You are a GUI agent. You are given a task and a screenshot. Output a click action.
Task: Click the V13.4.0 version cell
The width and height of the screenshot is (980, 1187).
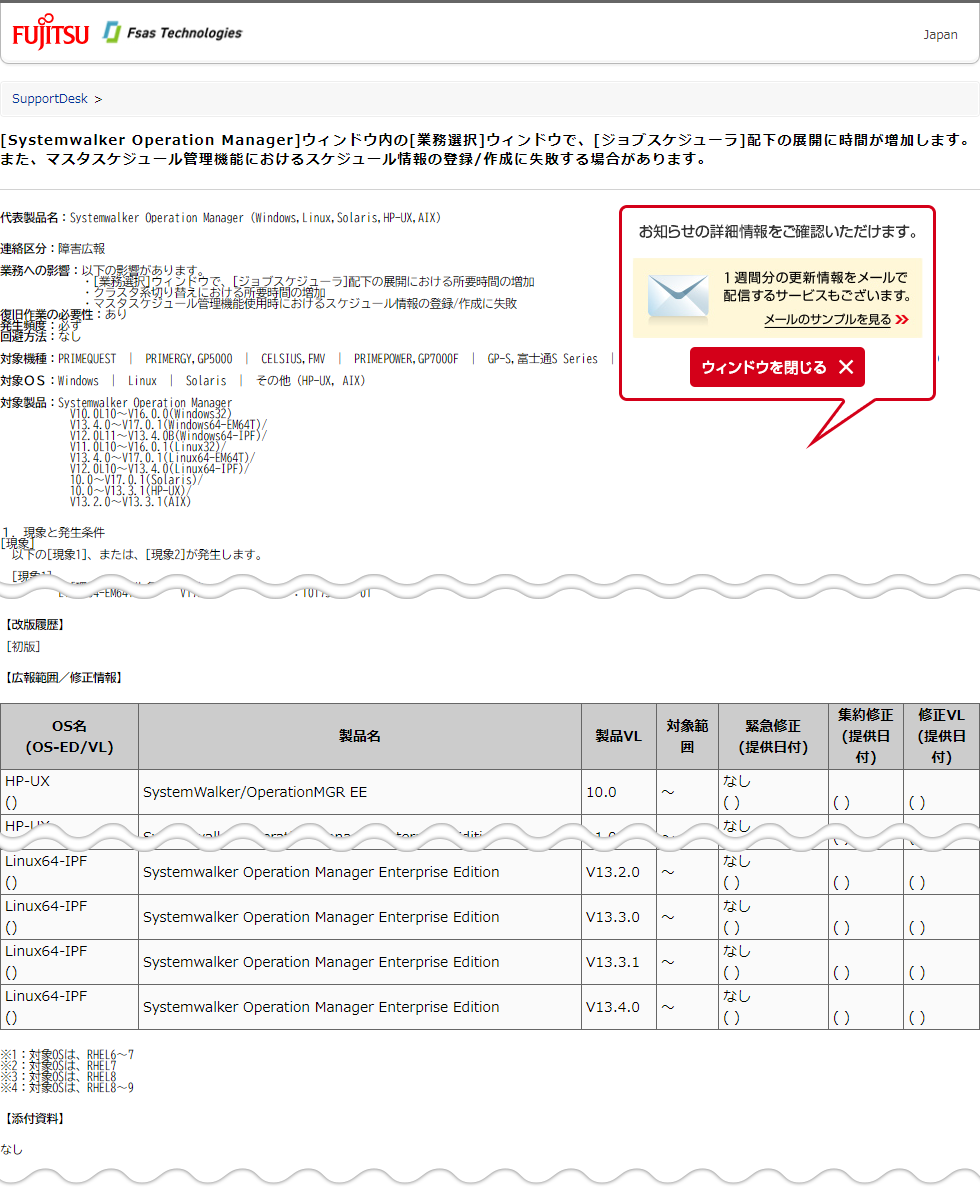(619, 1008)
